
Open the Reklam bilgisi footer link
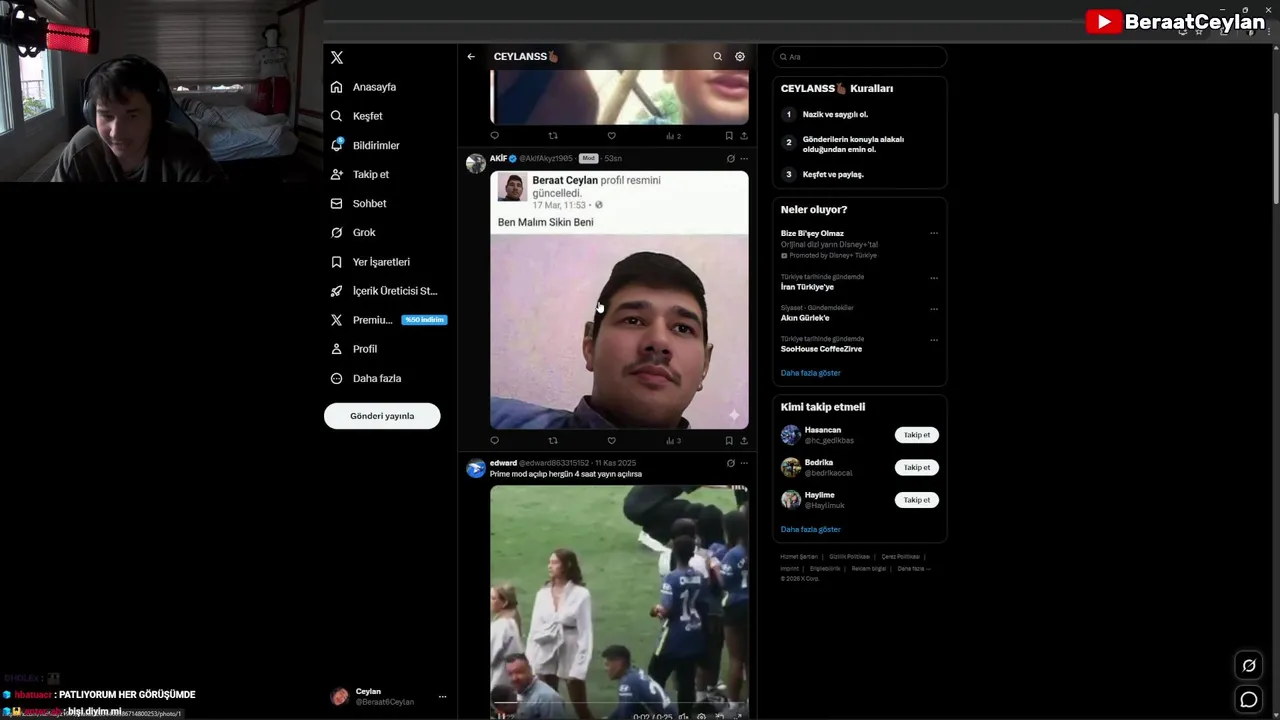(x=869, y=568)
